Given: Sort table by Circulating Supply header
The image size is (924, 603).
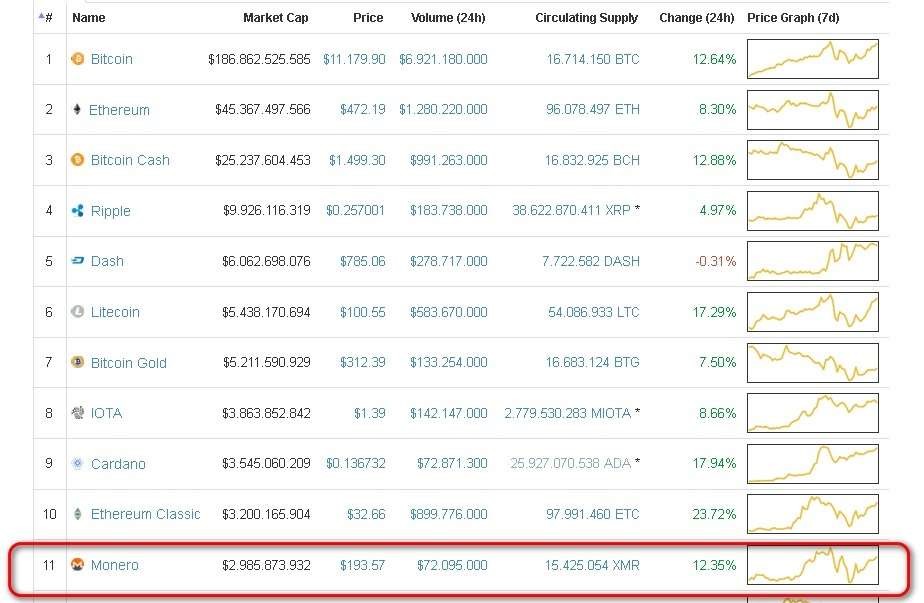Looking at the screenshot, I should [x=586, y=18].
